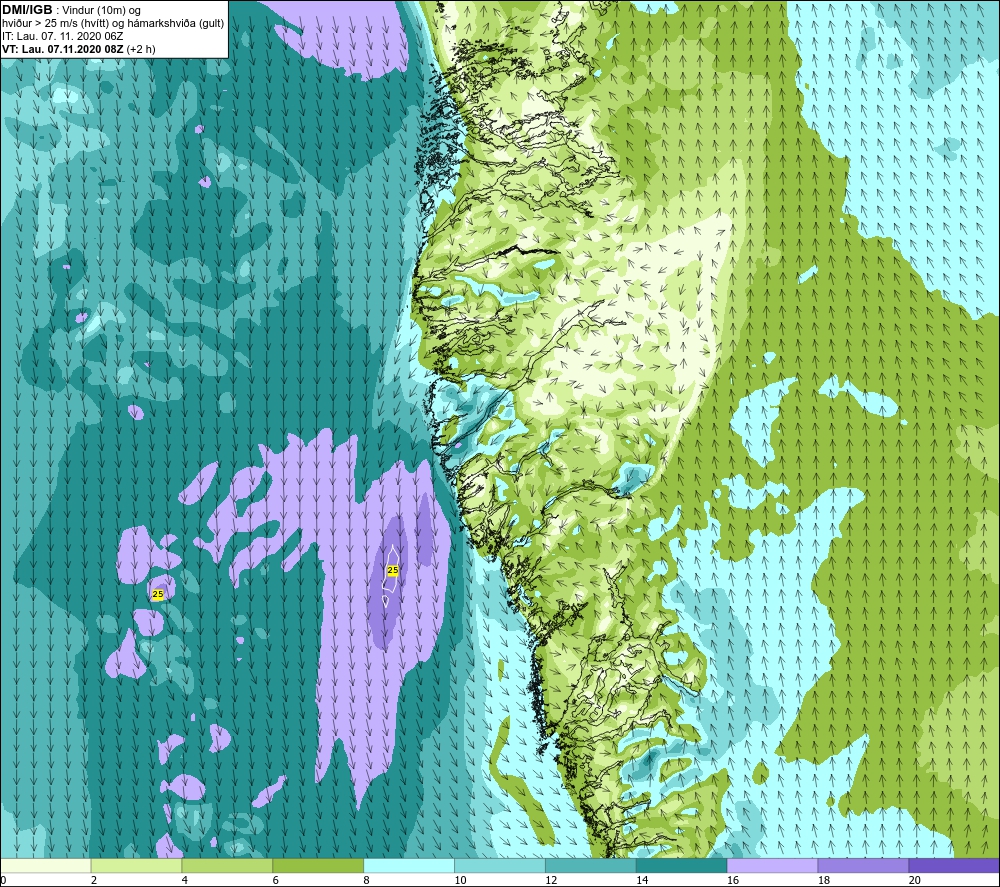
Task: Click the scale label '14'
Action: pyautogui.click(x=642, y=880)
